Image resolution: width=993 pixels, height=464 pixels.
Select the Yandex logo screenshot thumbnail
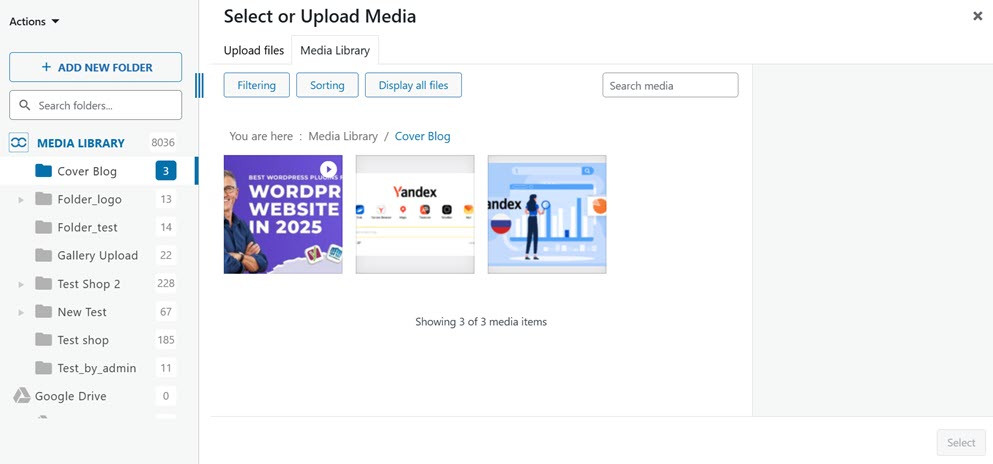415,214
